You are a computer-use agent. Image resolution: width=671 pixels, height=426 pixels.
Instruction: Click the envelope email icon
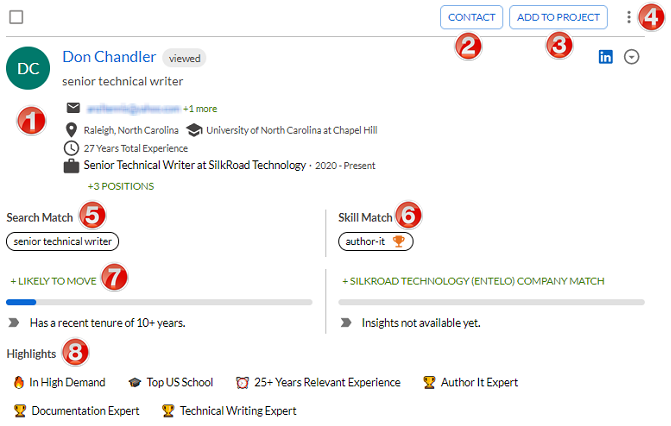(73, 107)
